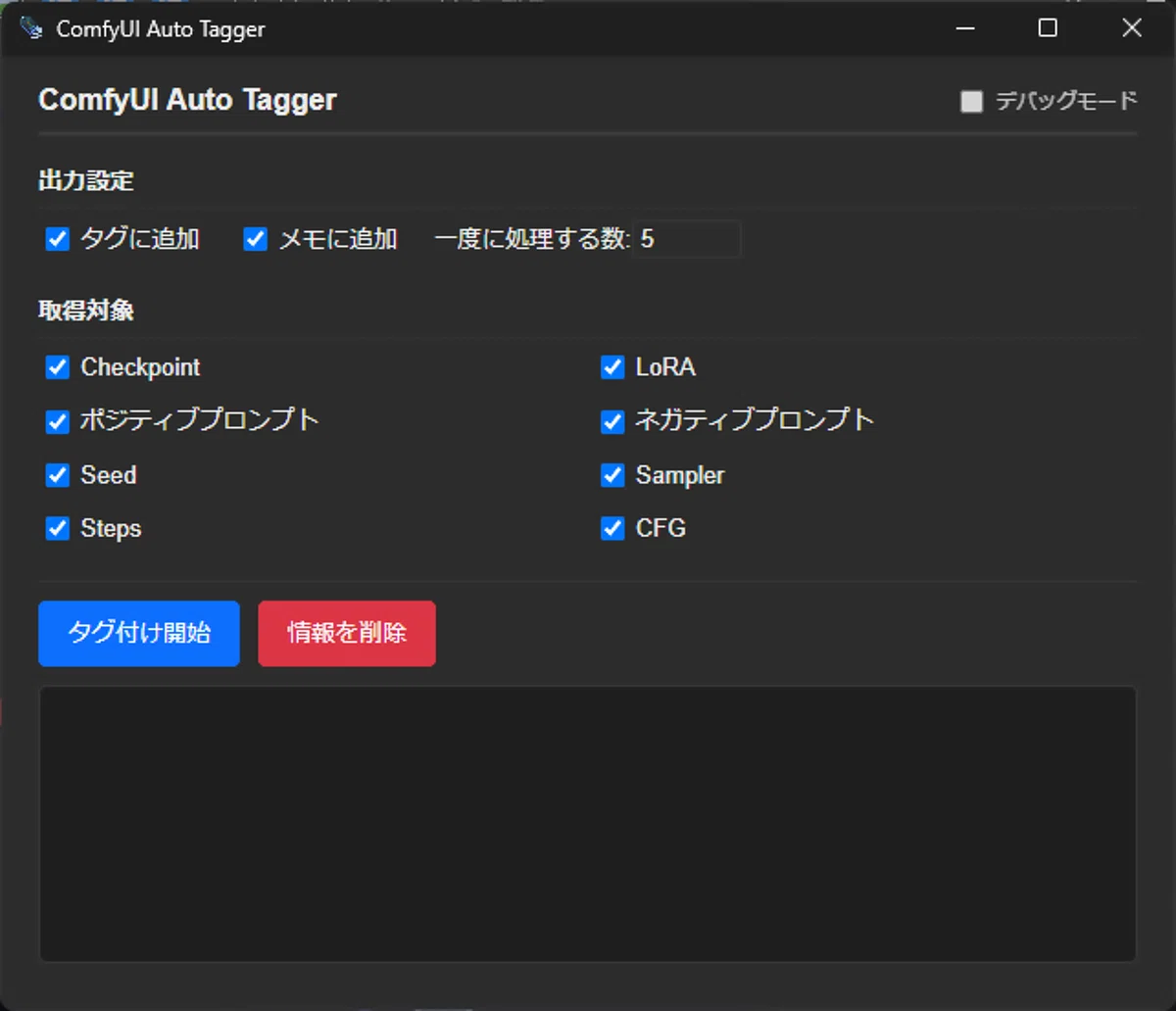1176x1011 pixels.
Task: Close the ComfyUI Auto Tagger window
Action: tap(1132, 28)
